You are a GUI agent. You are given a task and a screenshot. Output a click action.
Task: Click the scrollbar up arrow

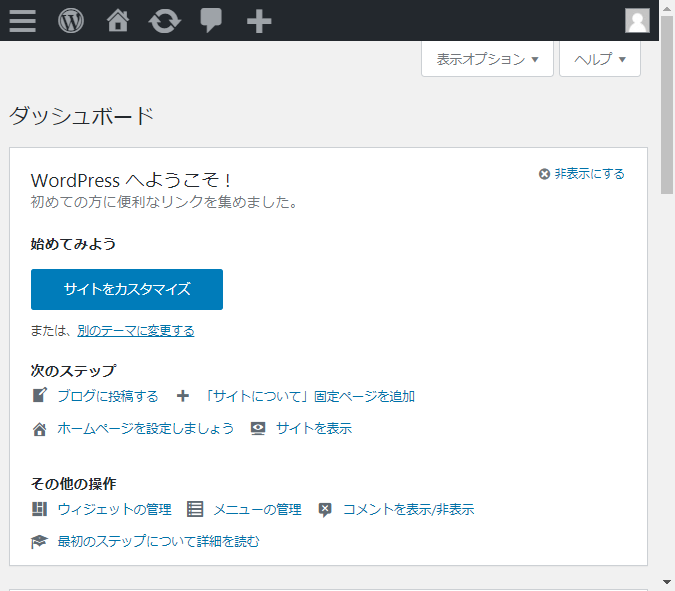(667, 8)
